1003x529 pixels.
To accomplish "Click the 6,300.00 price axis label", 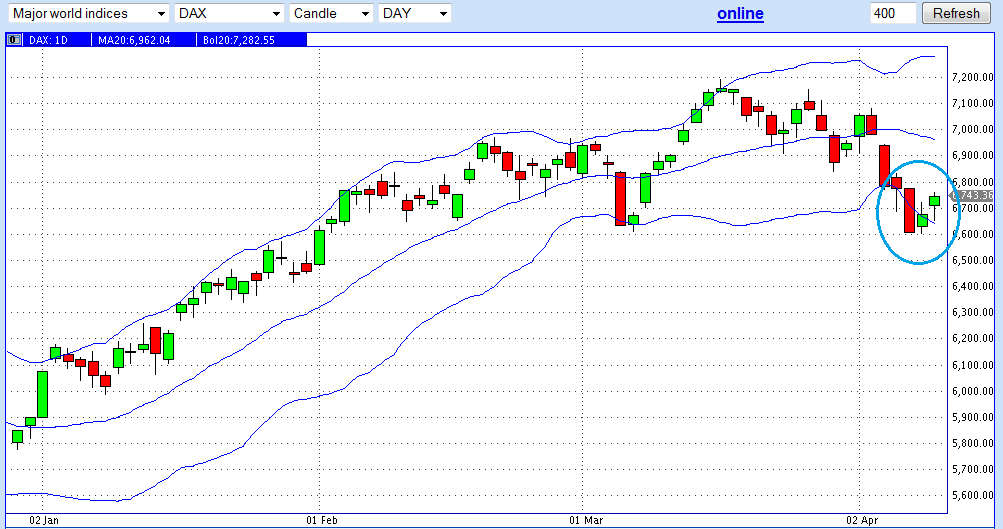I will [972, 312].
